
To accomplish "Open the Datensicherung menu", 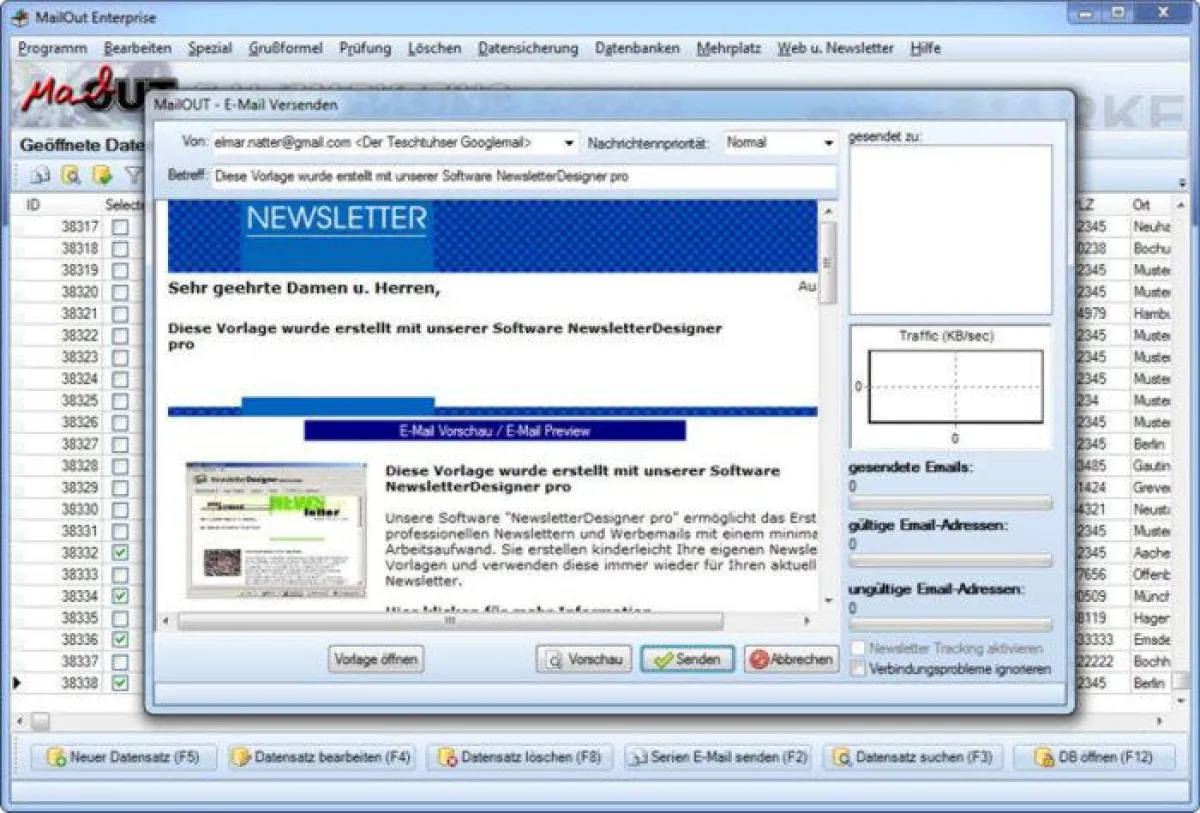I will click(528, 48).
